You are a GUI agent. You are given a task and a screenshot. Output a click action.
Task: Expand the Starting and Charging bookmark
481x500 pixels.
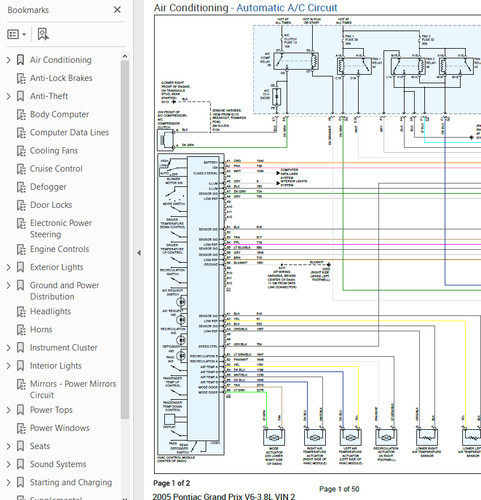tap(8, 483)
